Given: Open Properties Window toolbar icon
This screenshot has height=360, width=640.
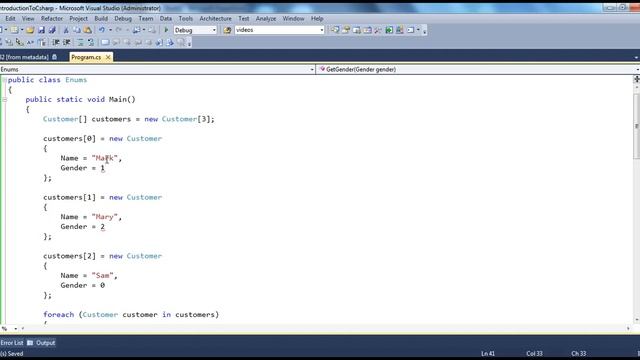Looking at the screenshot, I should [x=346, y=30].
